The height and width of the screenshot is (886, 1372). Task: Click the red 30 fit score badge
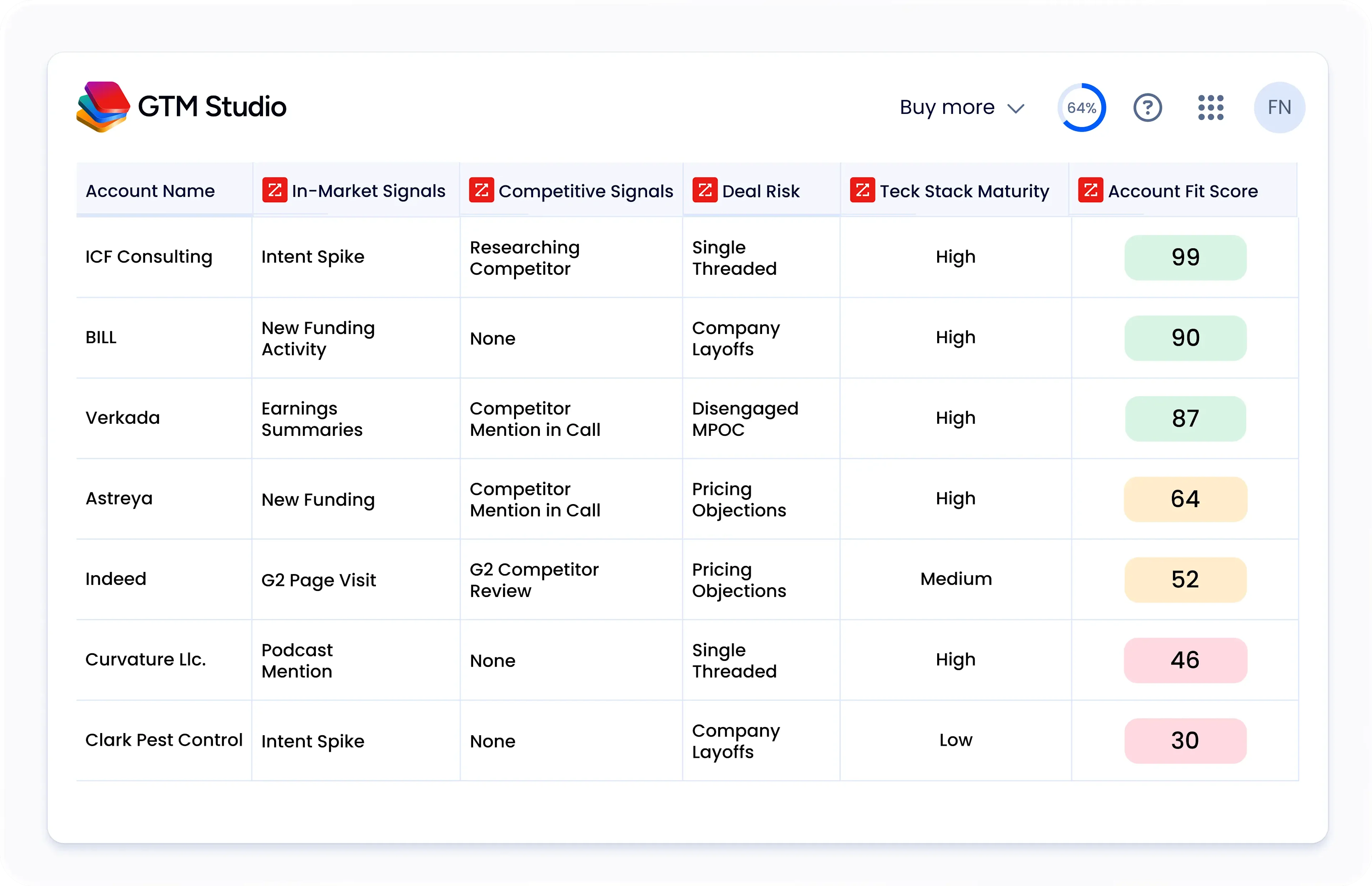(1185, 741)
